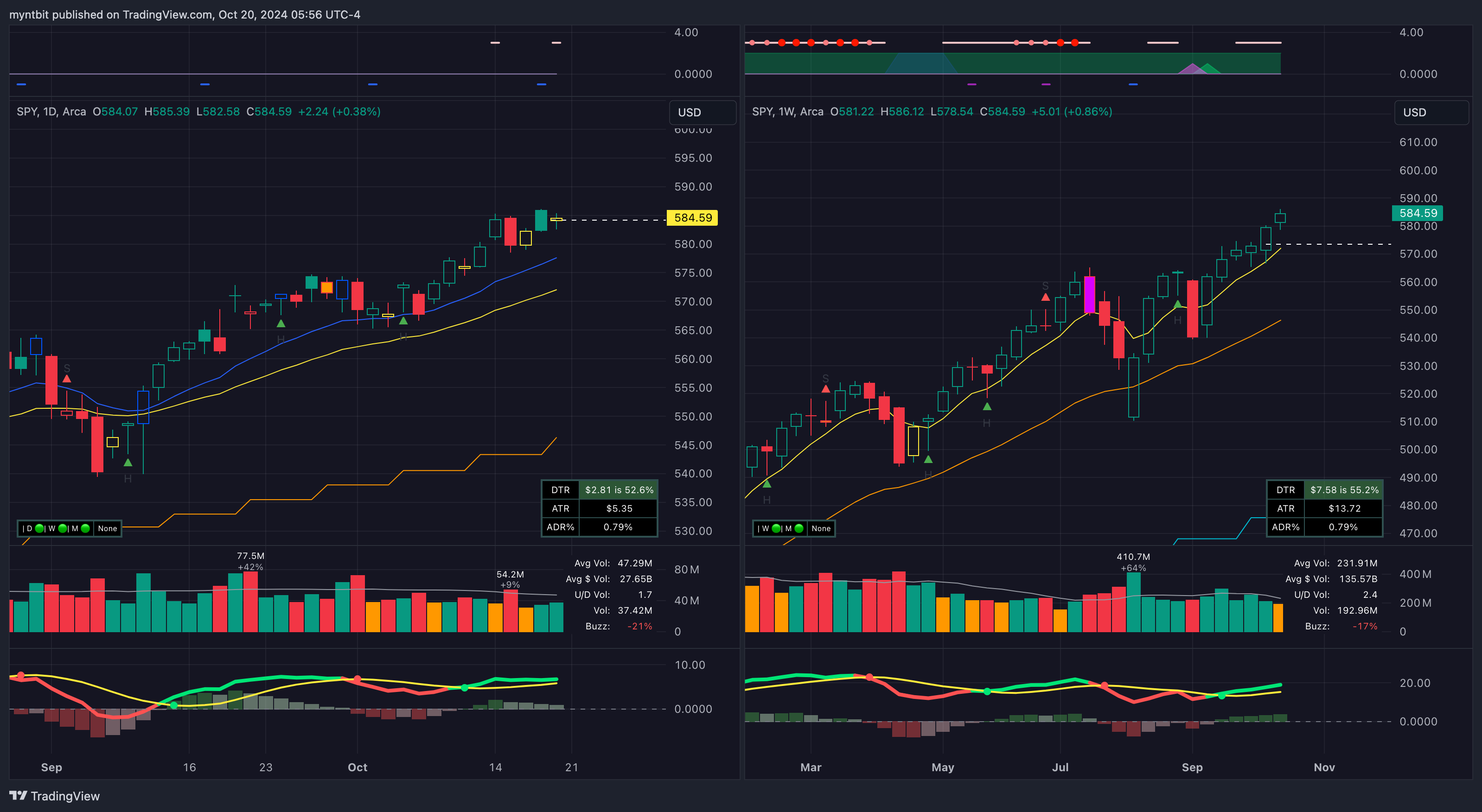Click the Avg $ Vol 135.57B value
Viewport: 1482px width, 812px height.
[1358, 579]
